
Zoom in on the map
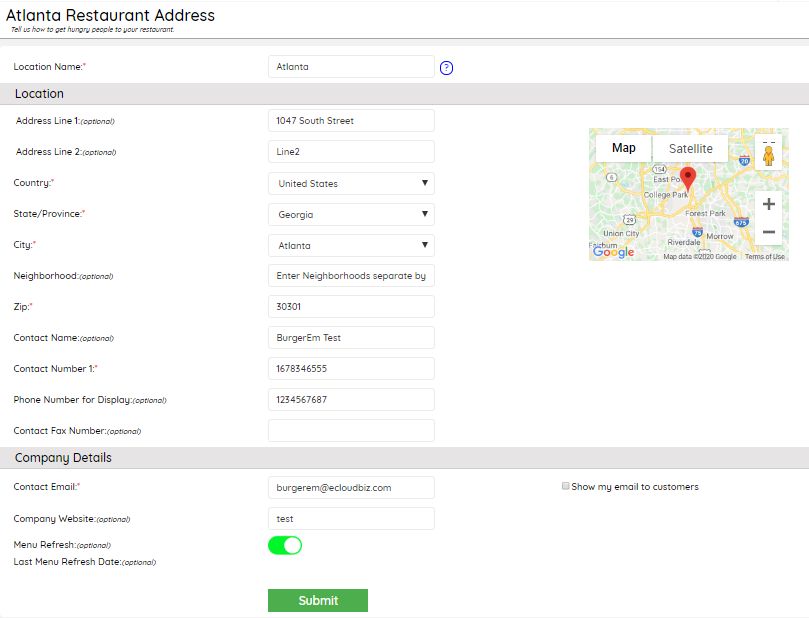point(768,204)
